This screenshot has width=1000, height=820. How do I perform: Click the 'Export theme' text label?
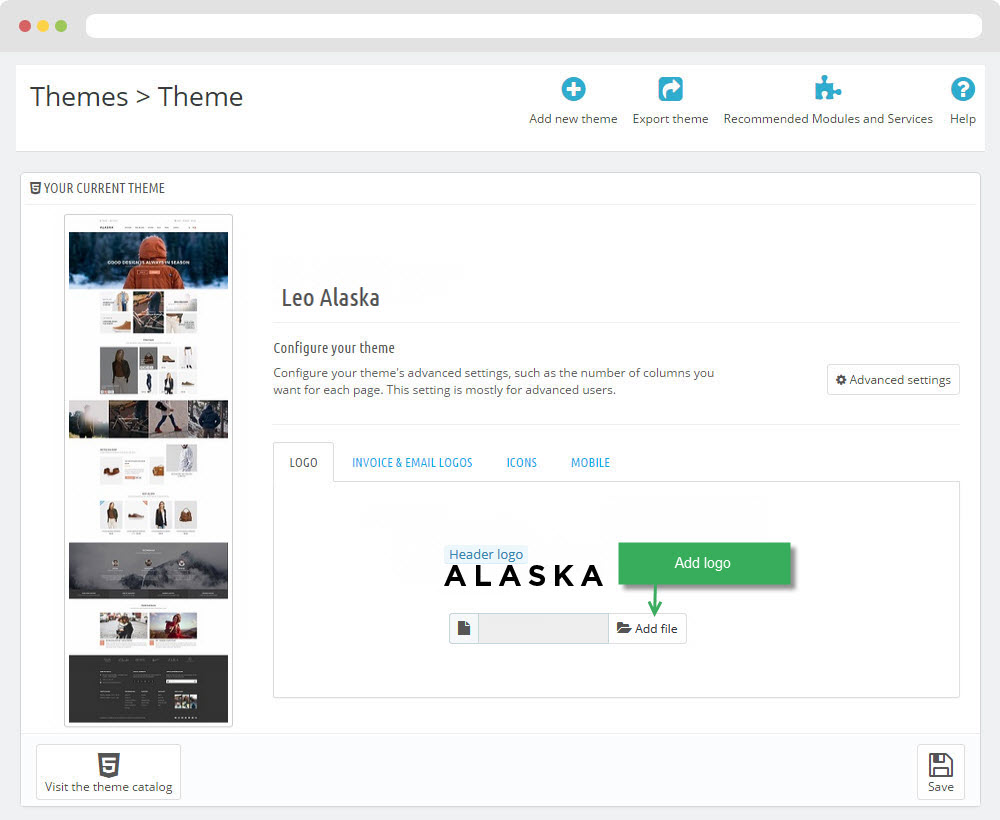coord(670,119)
